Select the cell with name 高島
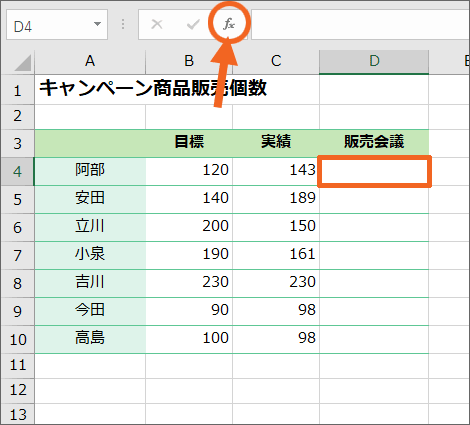 [x=90, y=339]
